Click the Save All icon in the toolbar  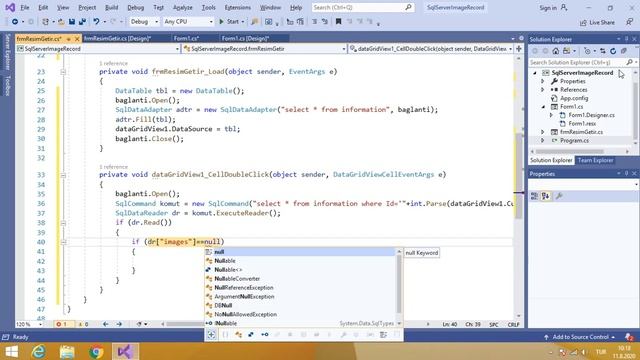(82, 22)
